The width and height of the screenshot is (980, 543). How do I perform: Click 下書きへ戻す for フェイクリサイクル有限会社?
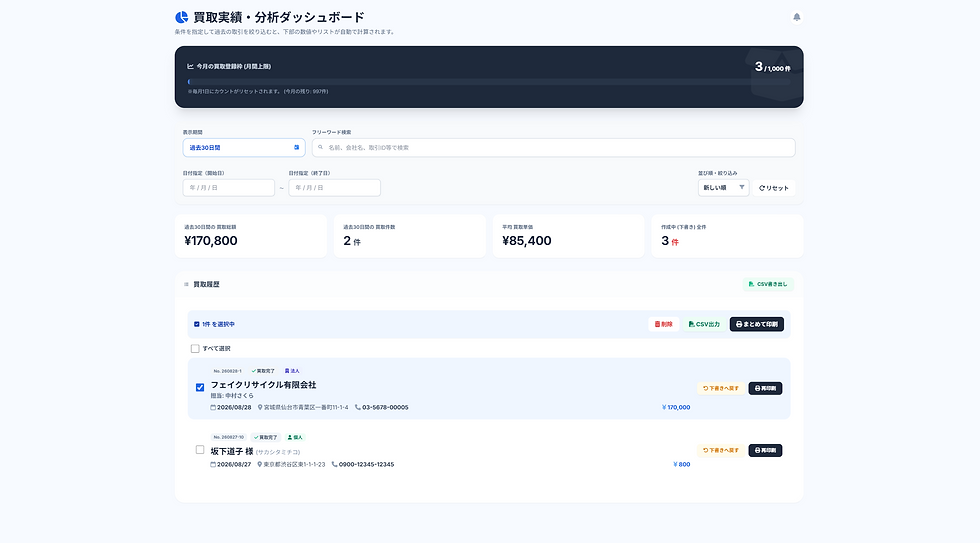[x=721, y=388]
